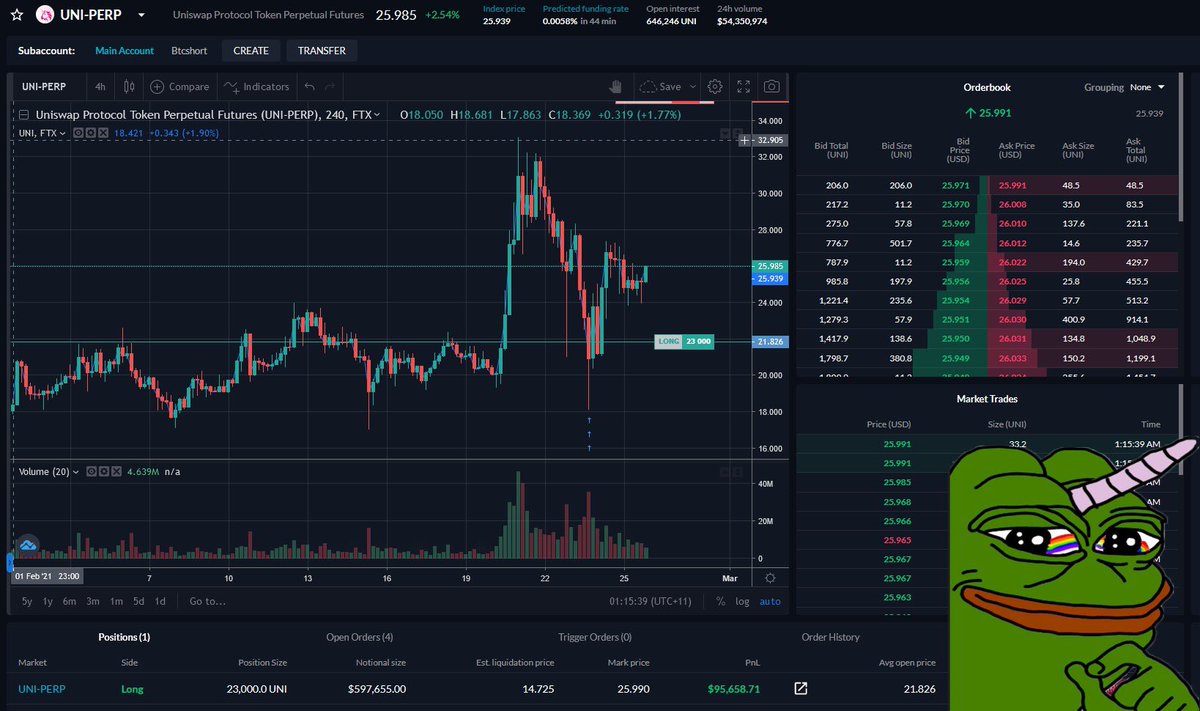Click Go to... date picker

(x=208, y=601)
